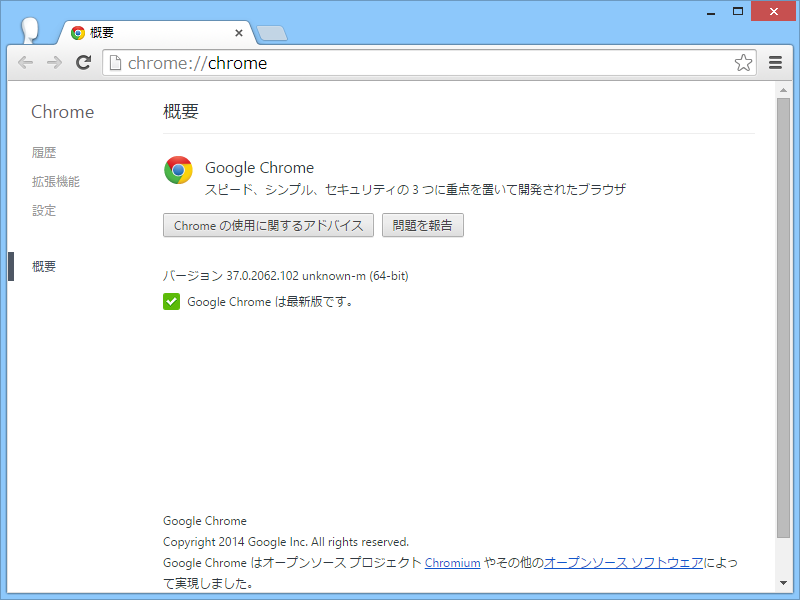Open the Chromium project link
This screenshot has height=600, width=800.
click(x=452, y=562)
